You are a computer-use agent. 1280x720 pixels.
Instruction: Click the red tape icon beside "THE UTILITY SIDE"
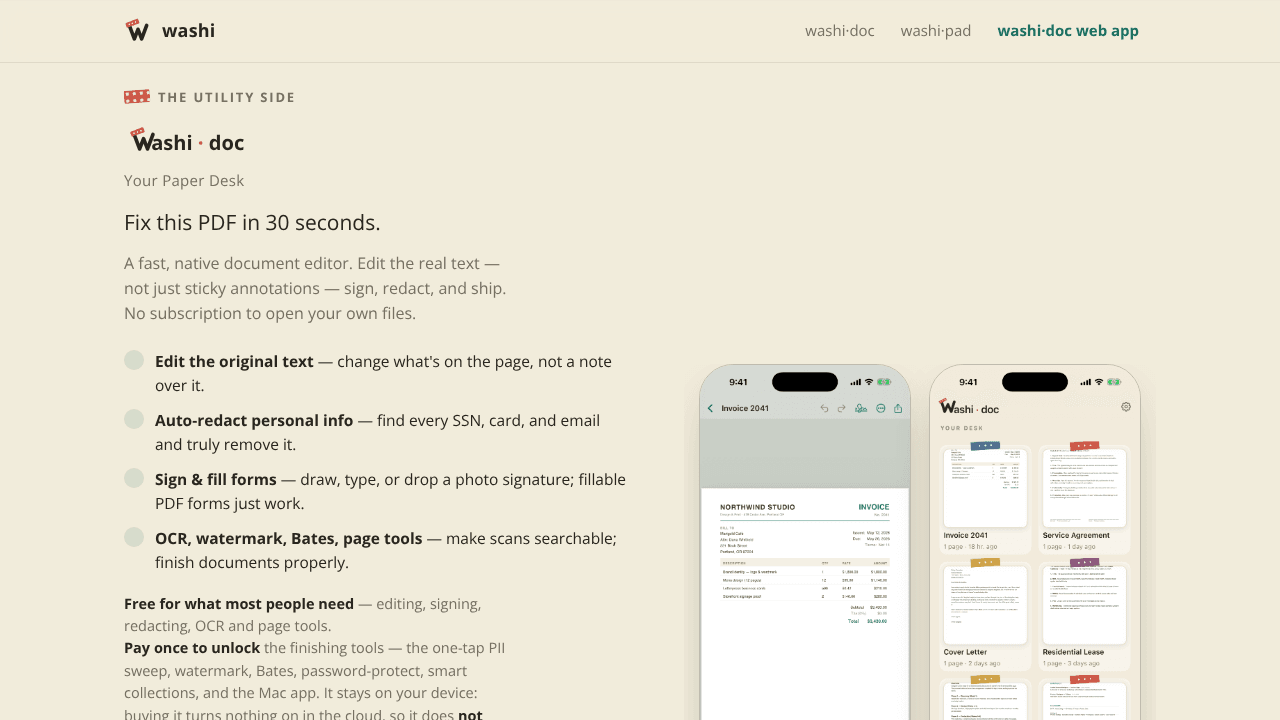point(137,96)
